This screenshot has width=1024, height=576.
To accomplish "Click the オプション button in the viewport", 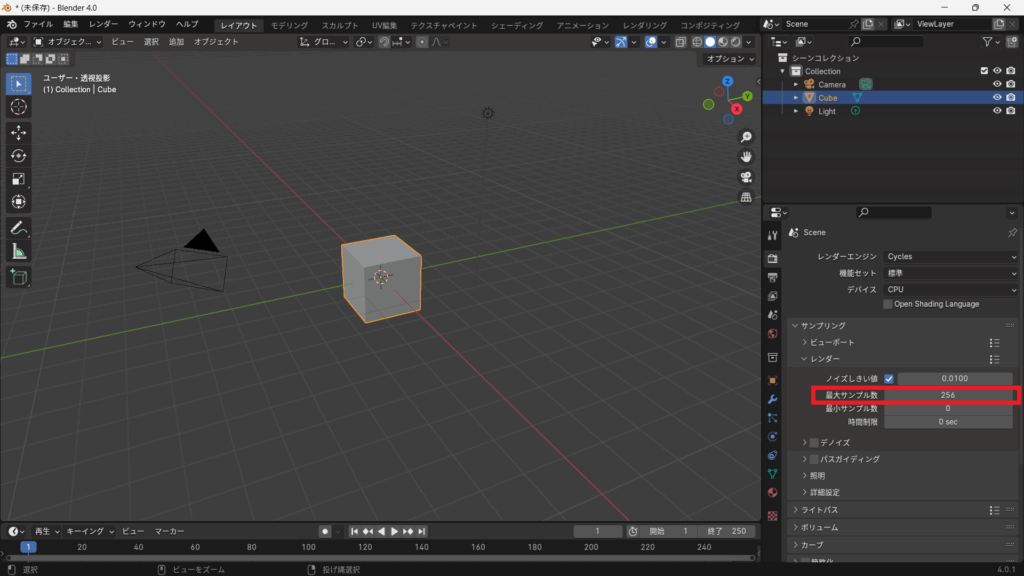I will click(727, 59).
